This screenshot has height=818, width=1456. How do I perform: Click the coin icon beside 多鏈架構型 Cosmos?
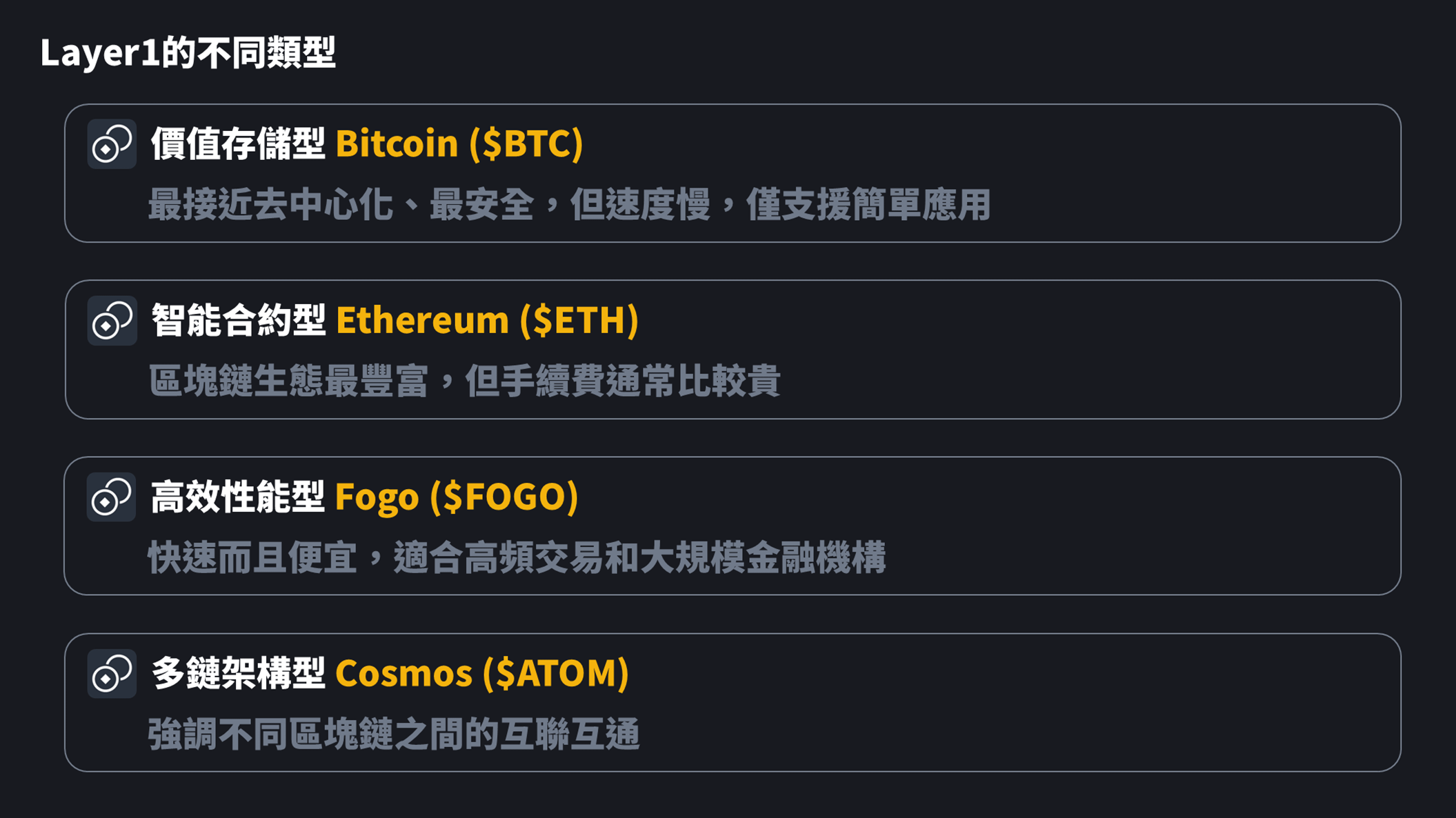point(112,674)
